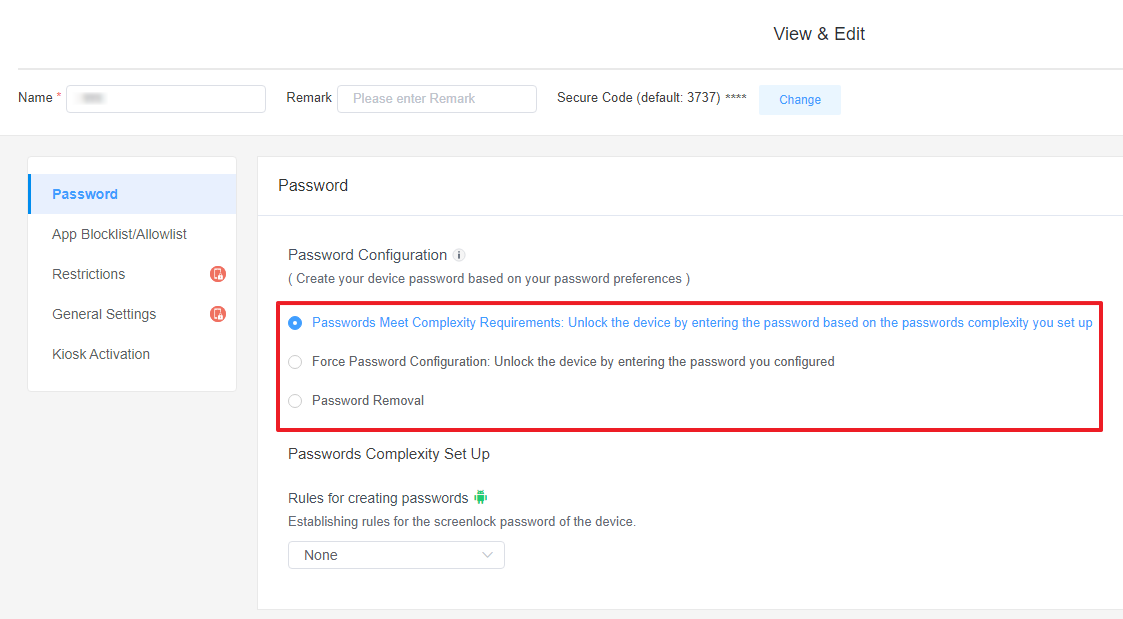Viewport: 1123px width, 619px height.
Task: Open the General Settings section
Action: coord(103,314)
